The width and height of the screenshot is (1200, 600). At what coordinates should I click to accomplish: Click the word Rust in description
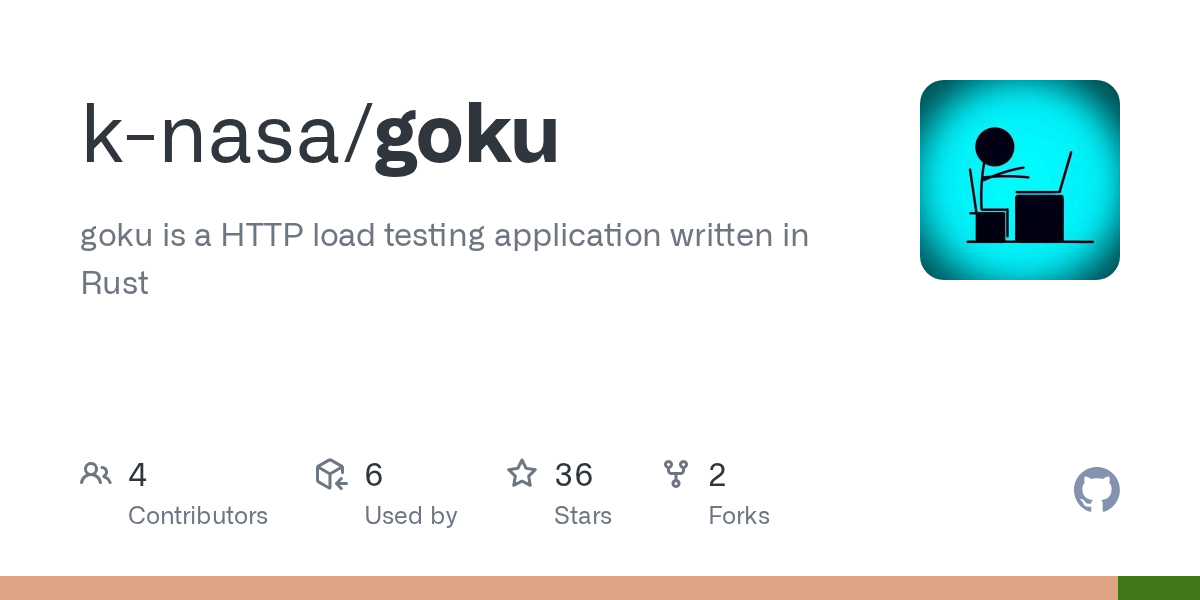pyautogui.click(x=115, y=284)
